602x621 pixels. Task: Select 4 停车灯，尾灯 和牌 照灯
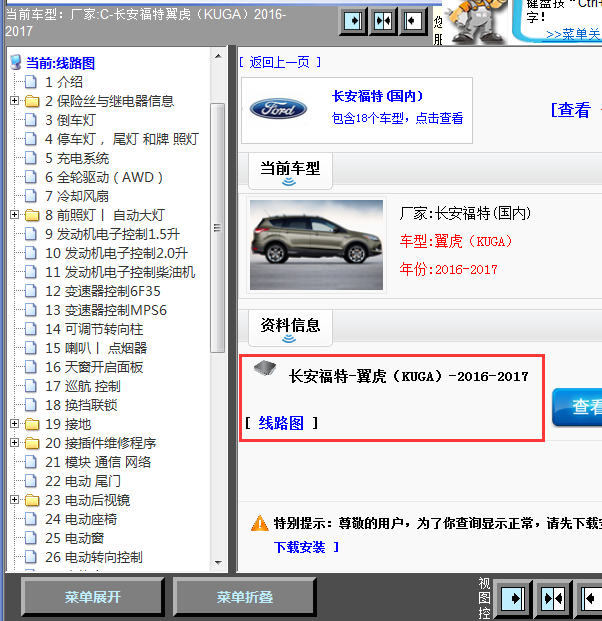122,139
